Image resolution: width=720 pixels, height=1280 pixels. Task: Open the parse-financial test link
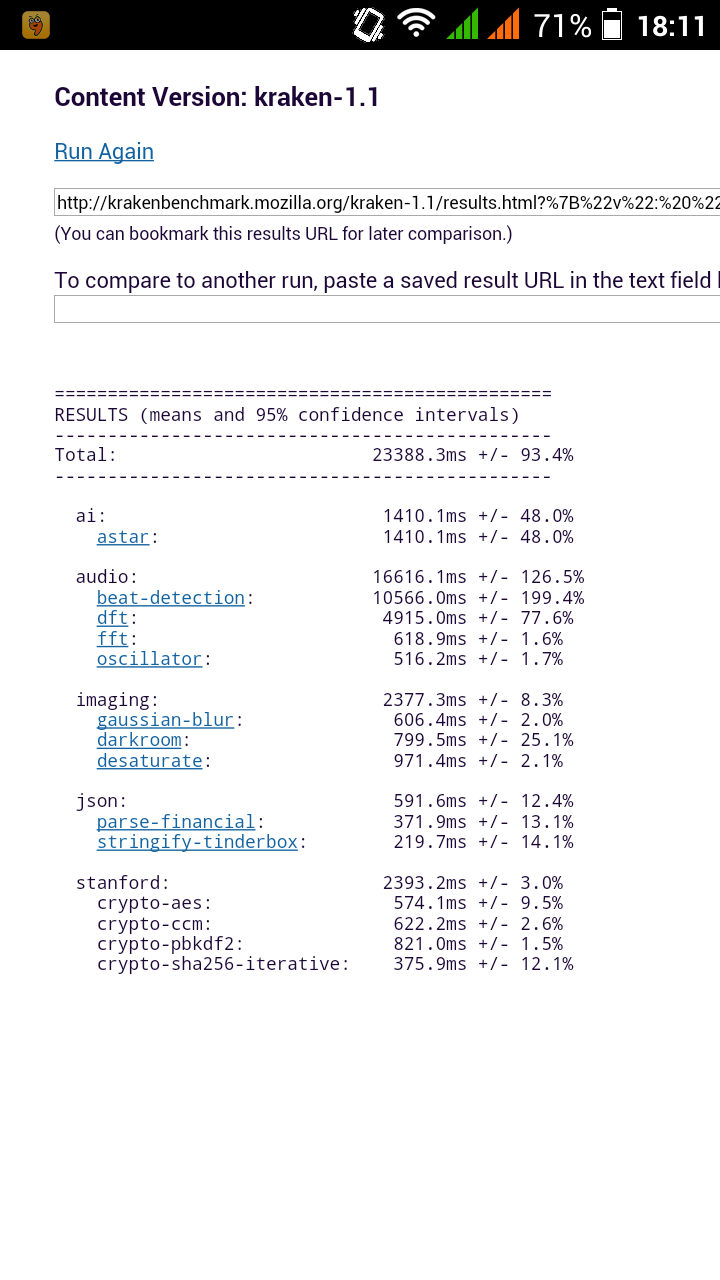click(x=176, y=822)
